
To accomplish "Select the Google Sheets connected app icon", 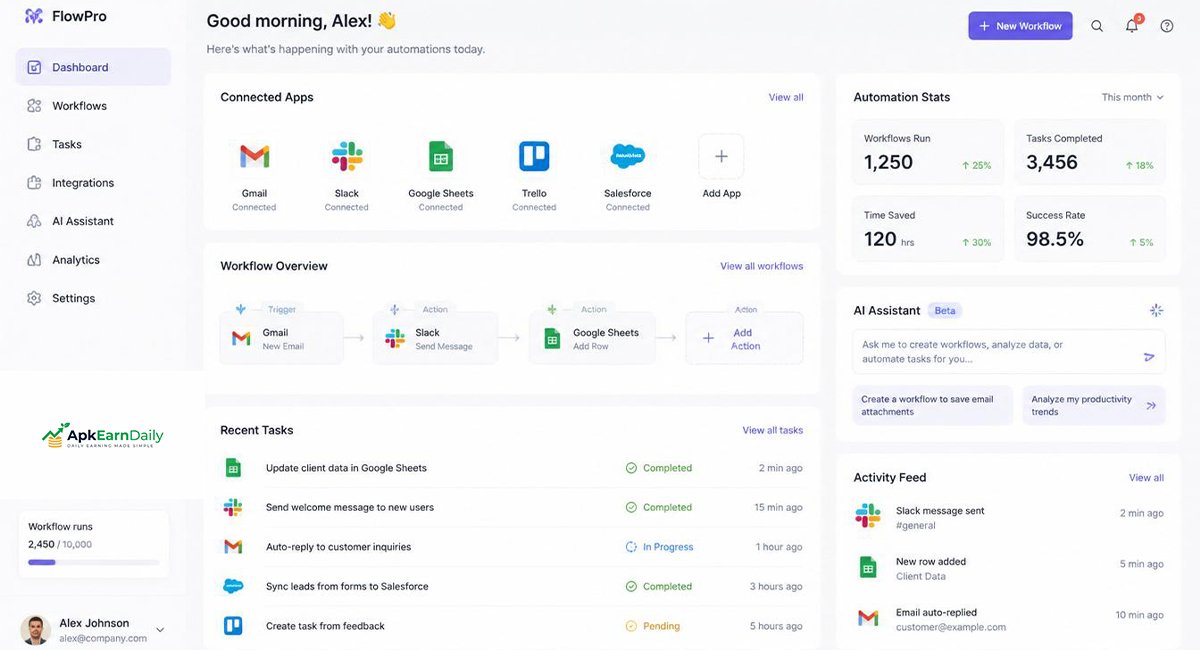I will [x=441, y=156].
